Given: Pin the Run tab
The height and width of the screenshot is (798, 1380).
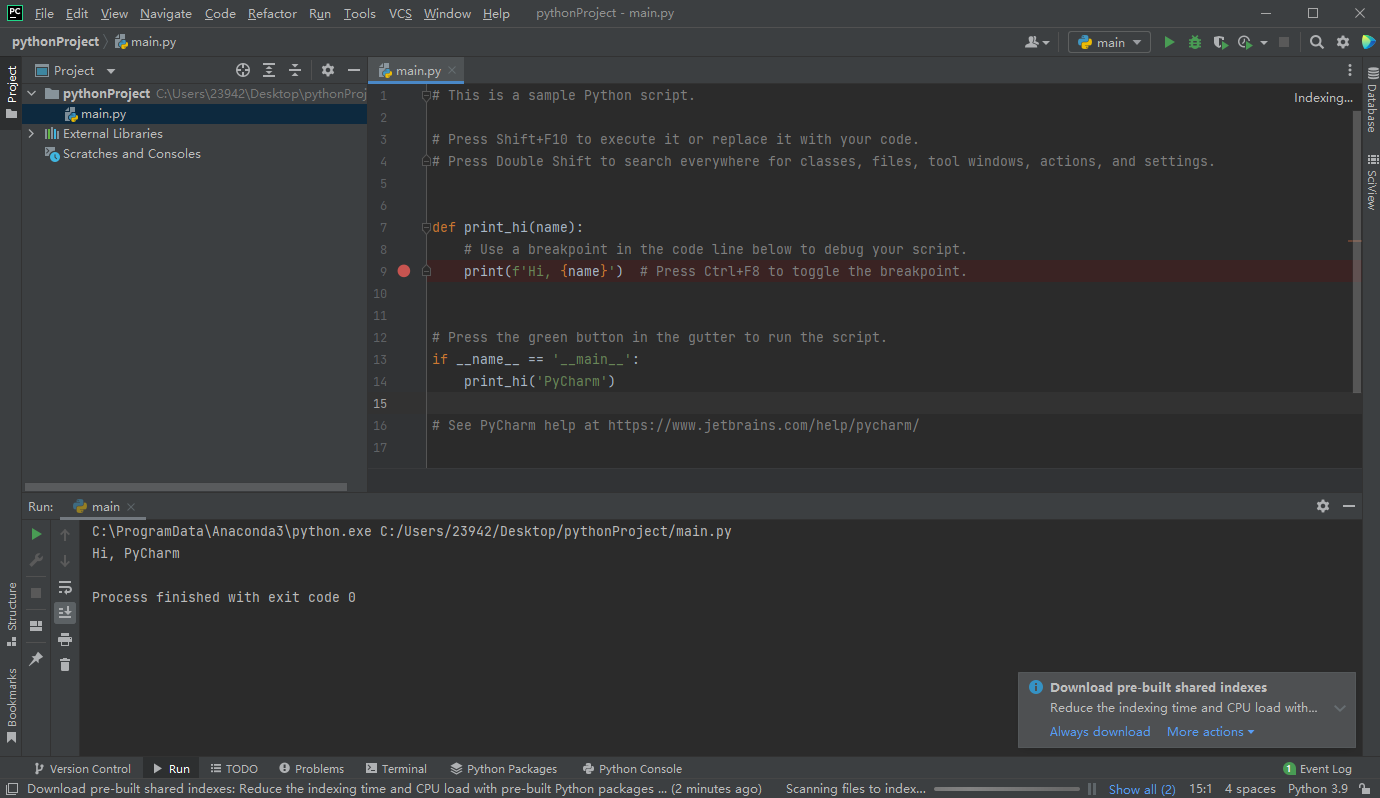Looking at the screenshot, I should tap(36, 659).
